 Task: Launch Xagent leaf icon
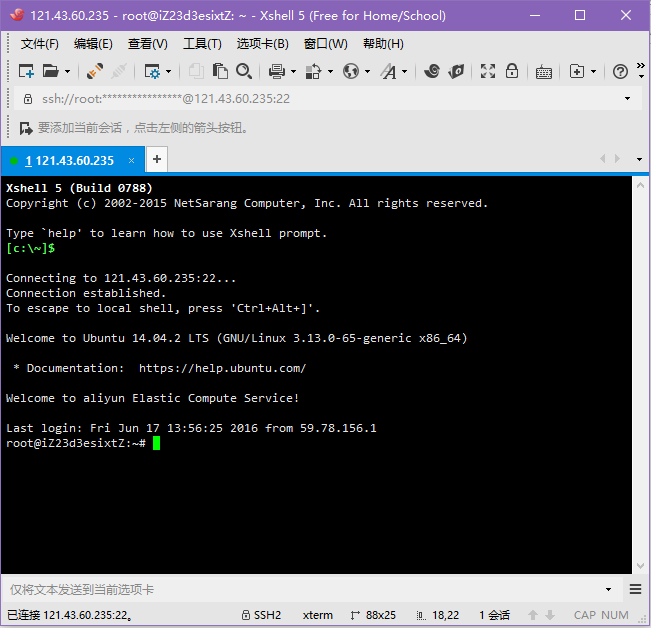pyautogui.click(x=456, y=71)
